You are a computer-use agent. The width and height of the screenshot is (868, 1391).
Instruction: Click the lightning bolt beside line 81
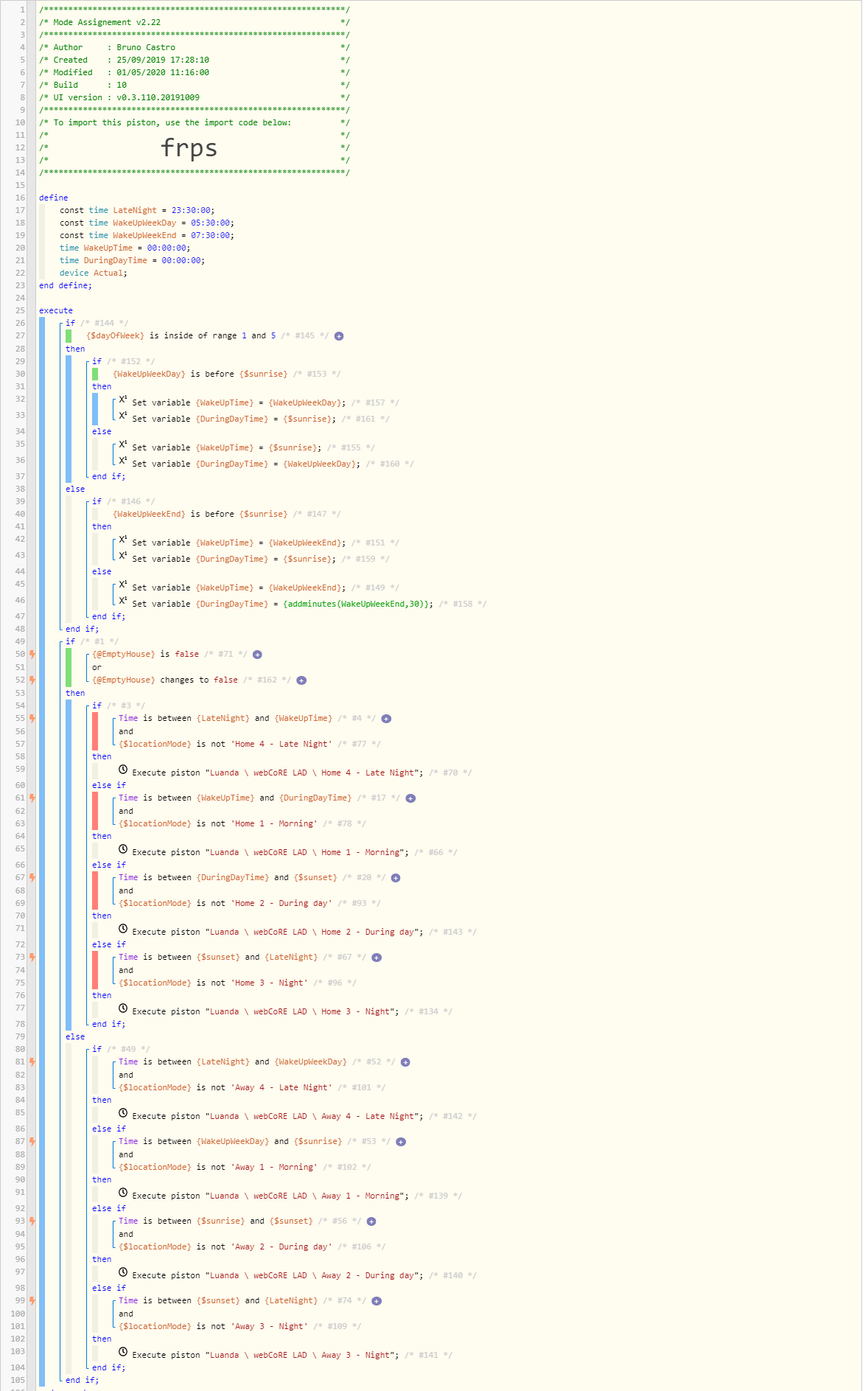pos(32,1062)
